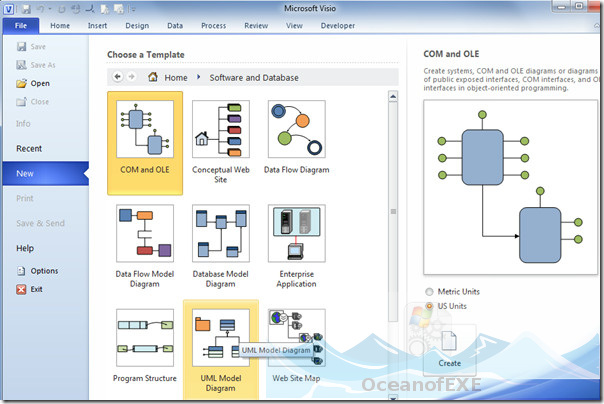Open the Help section in sidebar

25,248
